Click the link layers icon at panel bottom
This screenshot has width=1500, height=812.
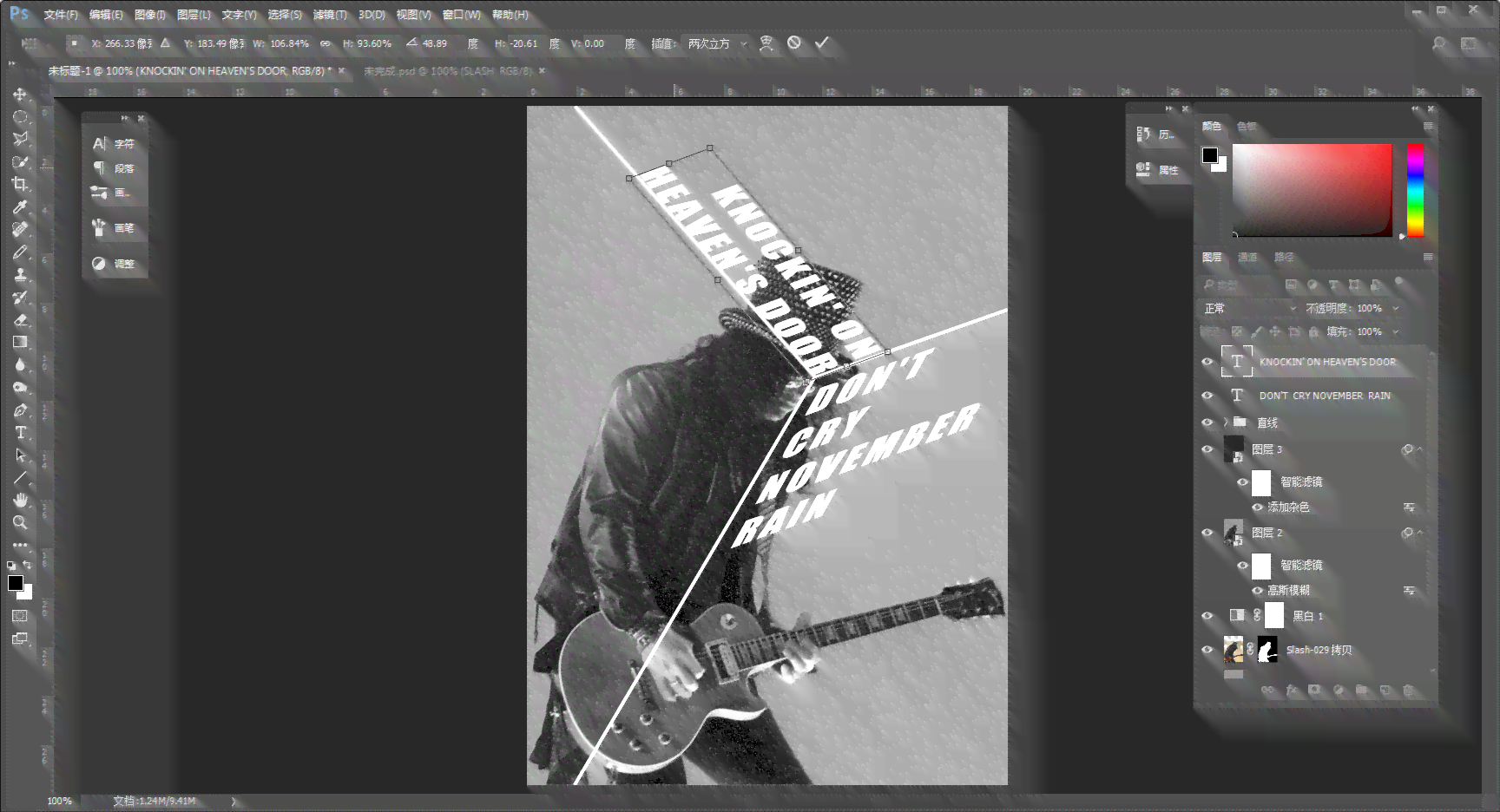(x=1268, y=691)
